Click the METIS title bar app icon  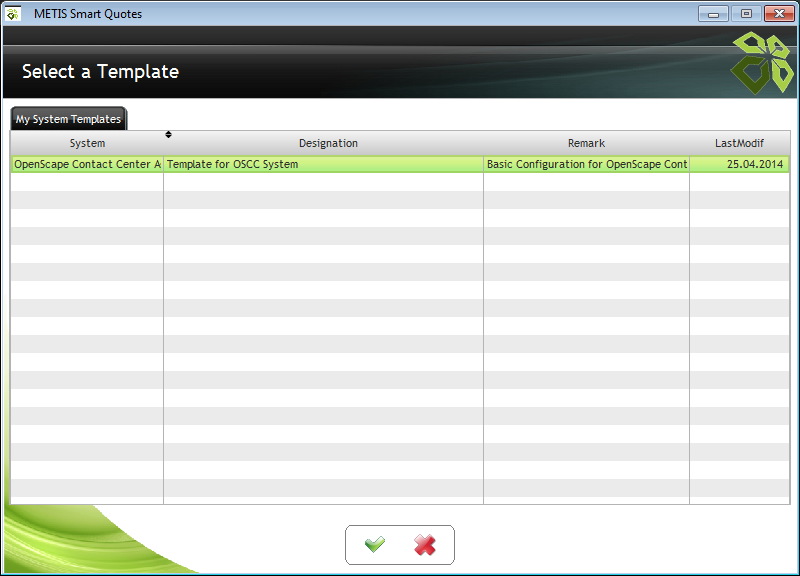(13, 14)
